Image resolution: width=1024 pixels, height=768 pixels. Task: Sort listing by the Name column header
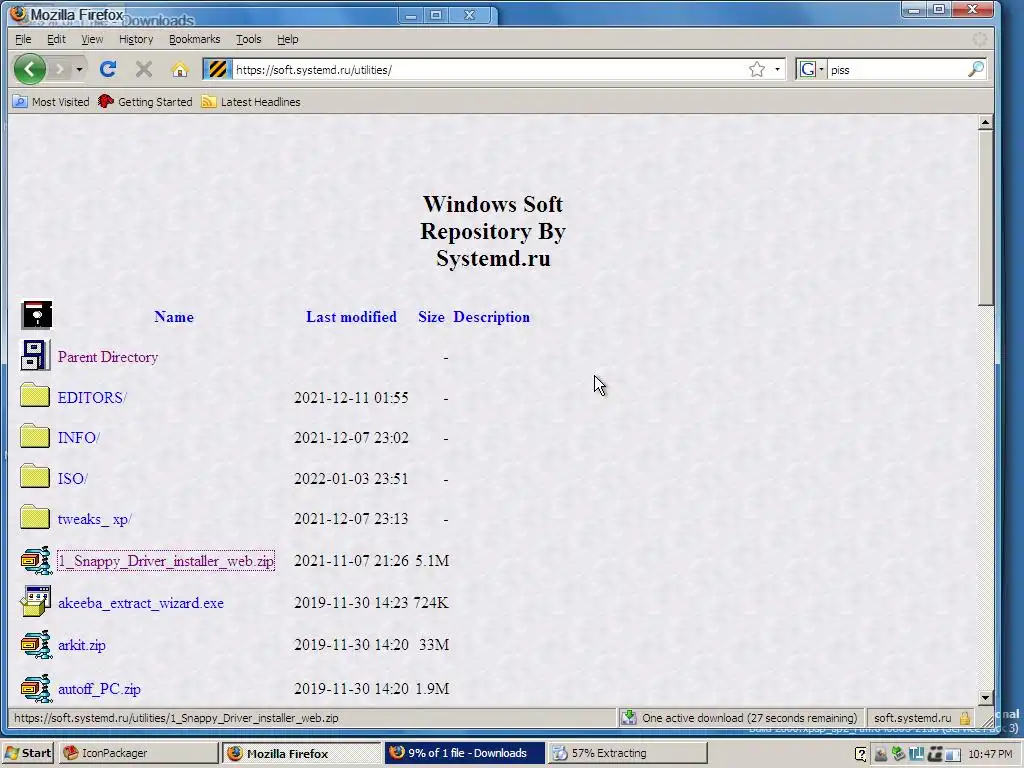[x=174, y=317]
